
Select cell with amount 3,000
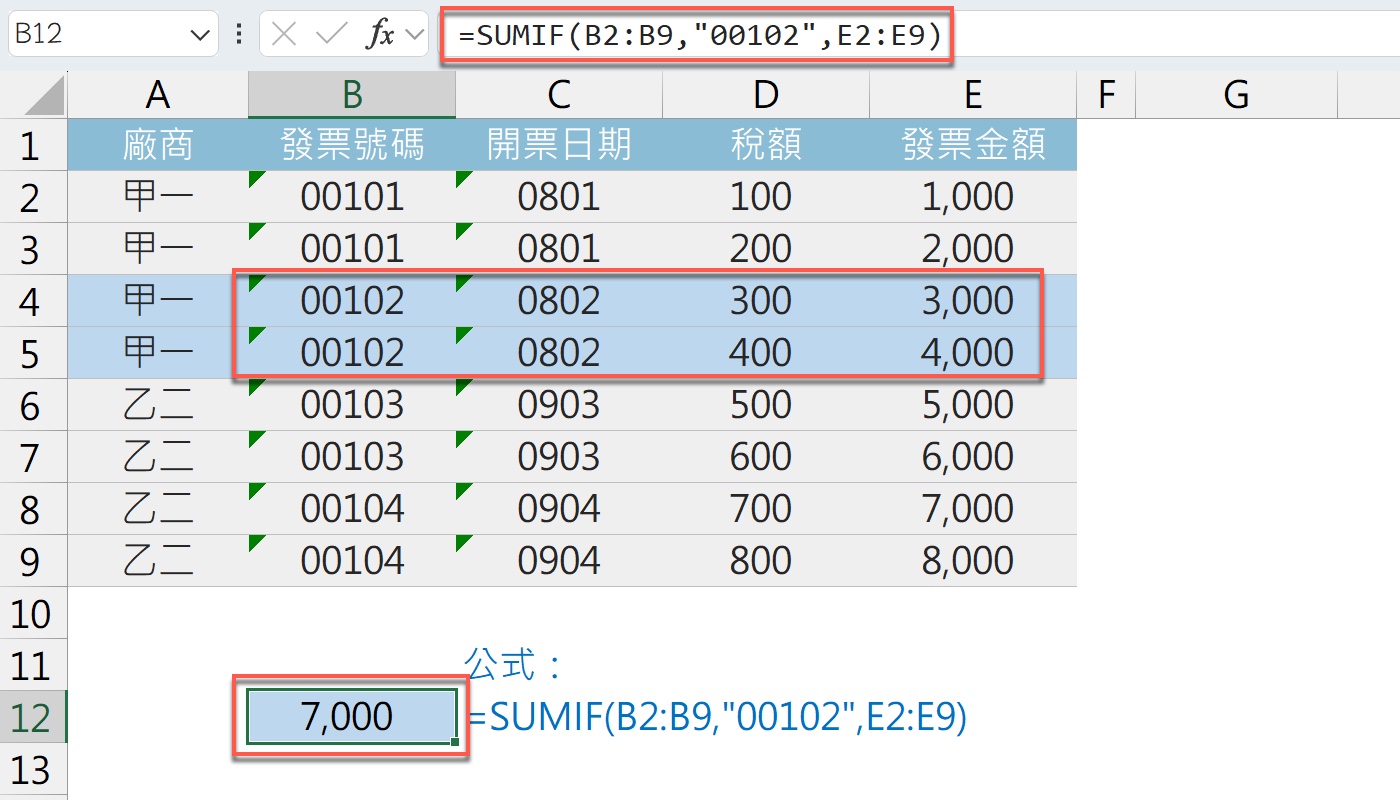point(973,301)
